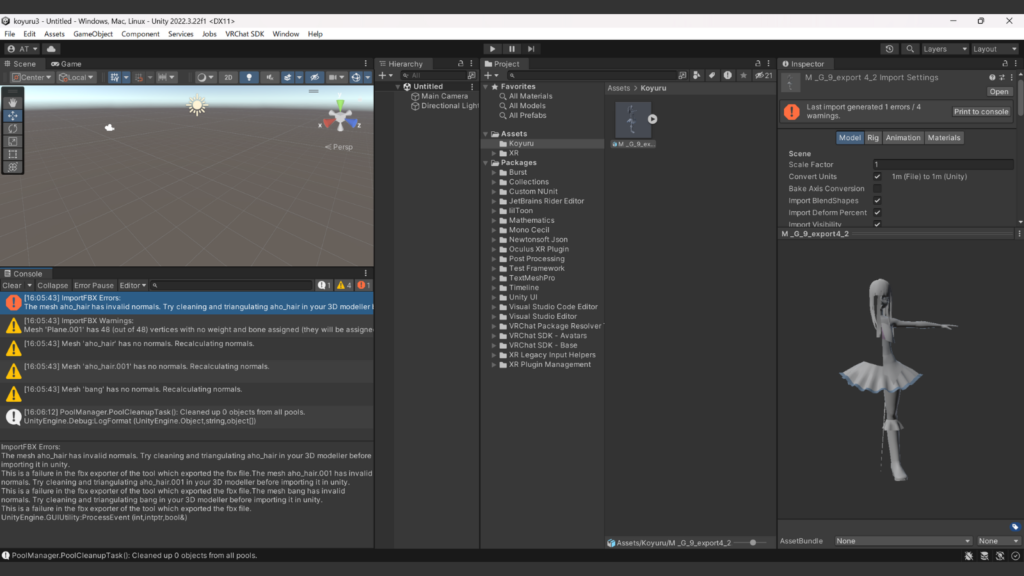Select the Rotate tool in Scene toolbar
1024x576 pixels.
pyautogui.click(x=13, y=128)
